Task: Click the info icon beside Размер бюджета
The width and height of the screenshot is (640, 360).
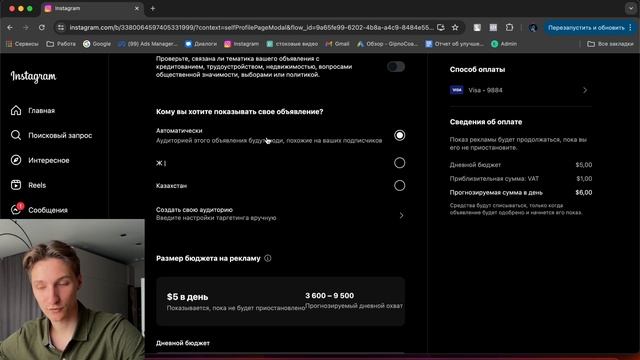Action: tap(268, 258)
